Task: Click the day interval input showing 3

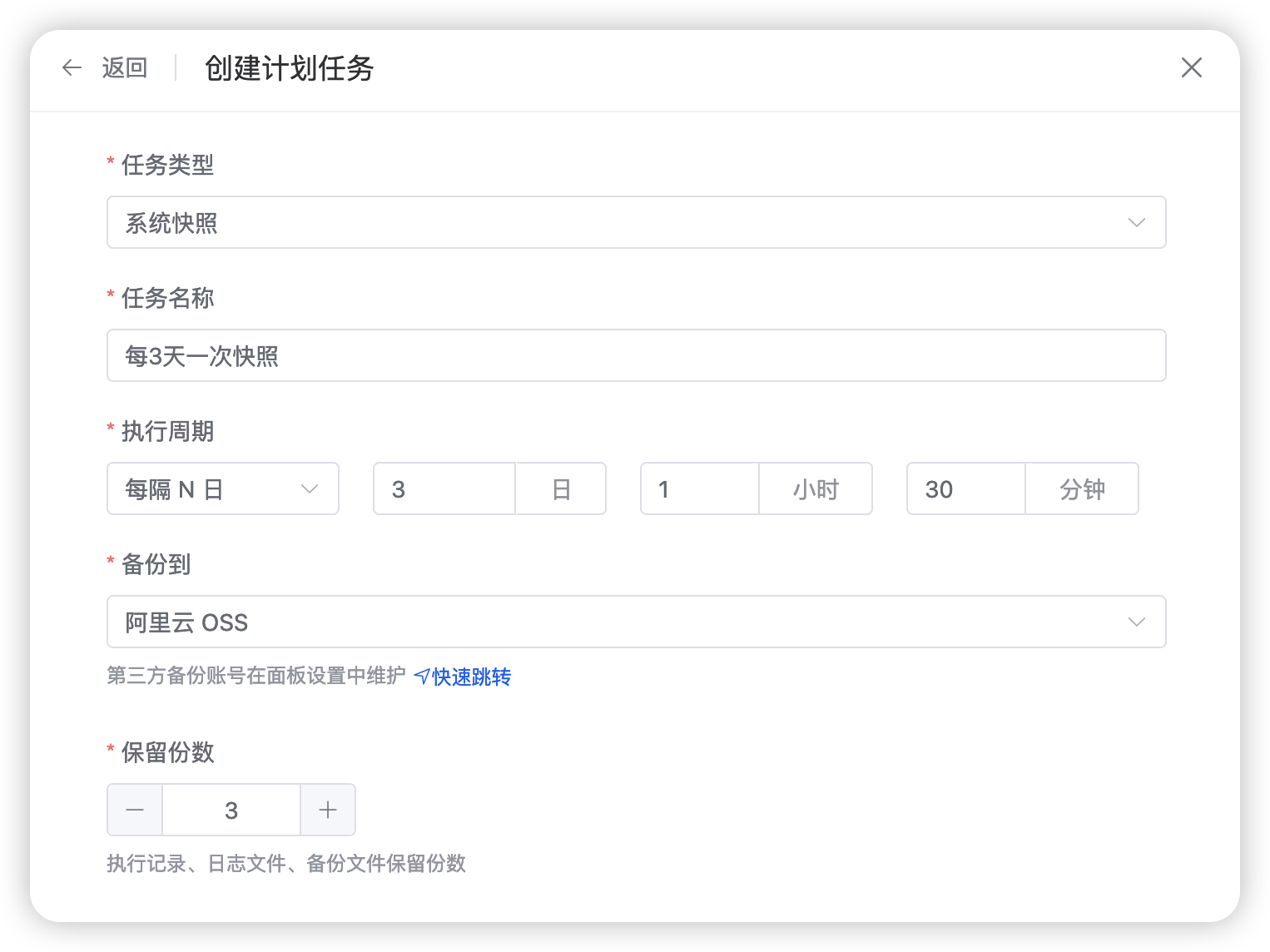Action: click(444, 489)
